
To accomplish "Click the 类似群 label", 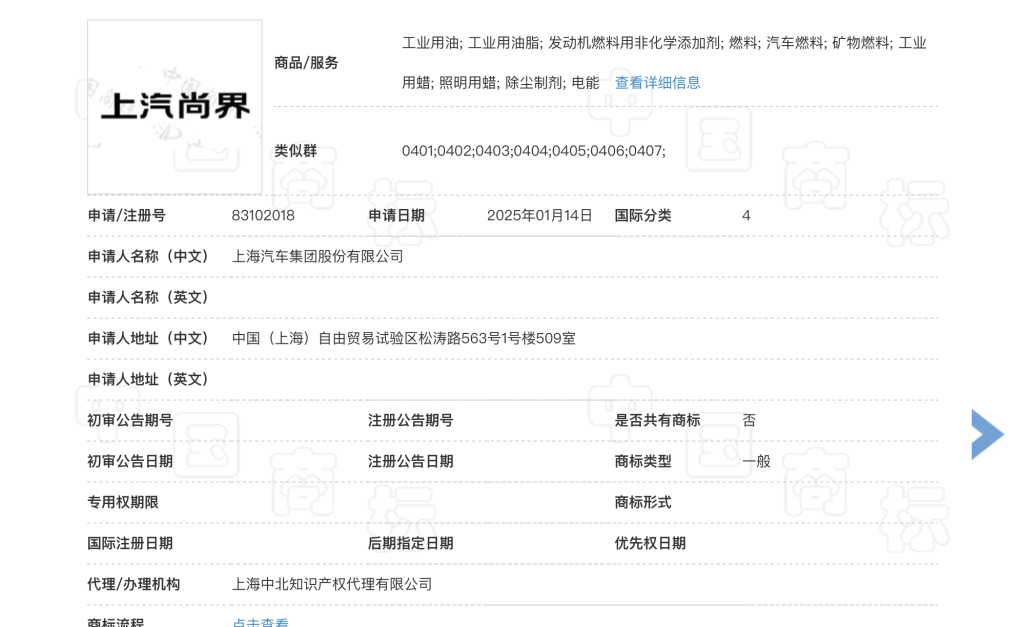I will 295,151.
